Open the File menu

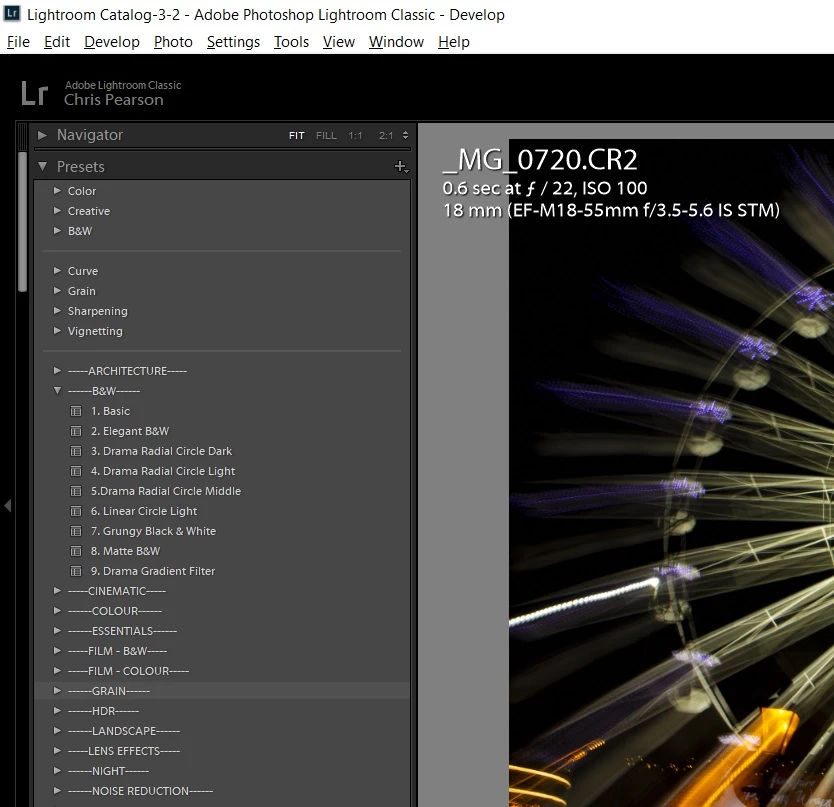click(x=18, y=41)
